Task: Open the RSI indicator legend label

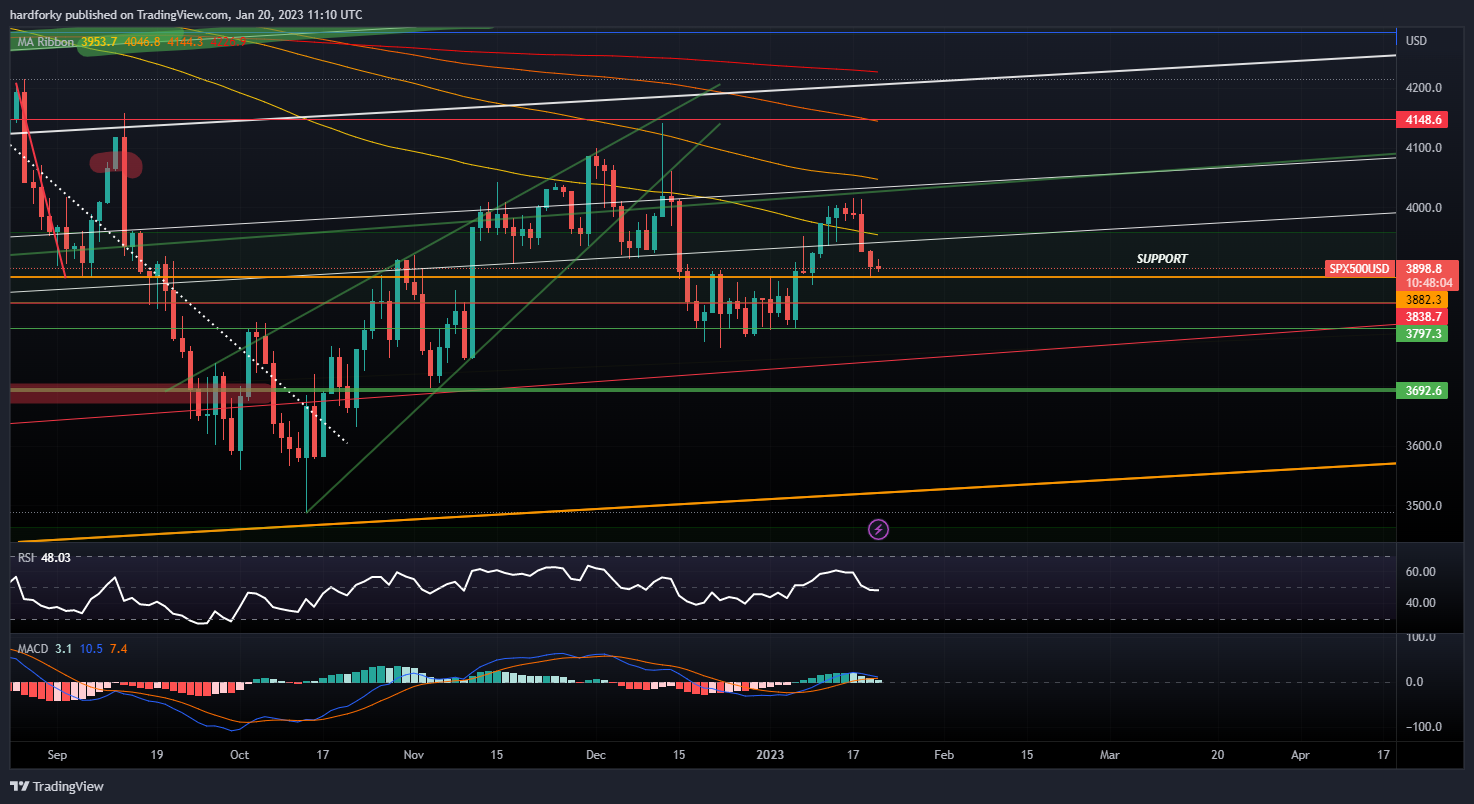Action: 25,556
